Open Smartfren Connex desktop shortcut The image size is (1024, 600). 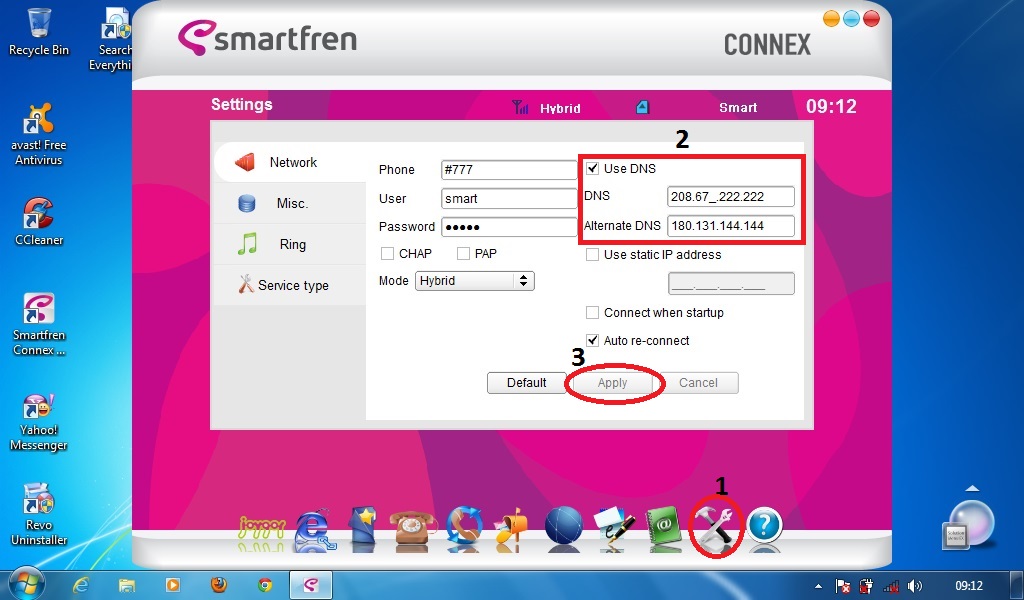(39, 324)
